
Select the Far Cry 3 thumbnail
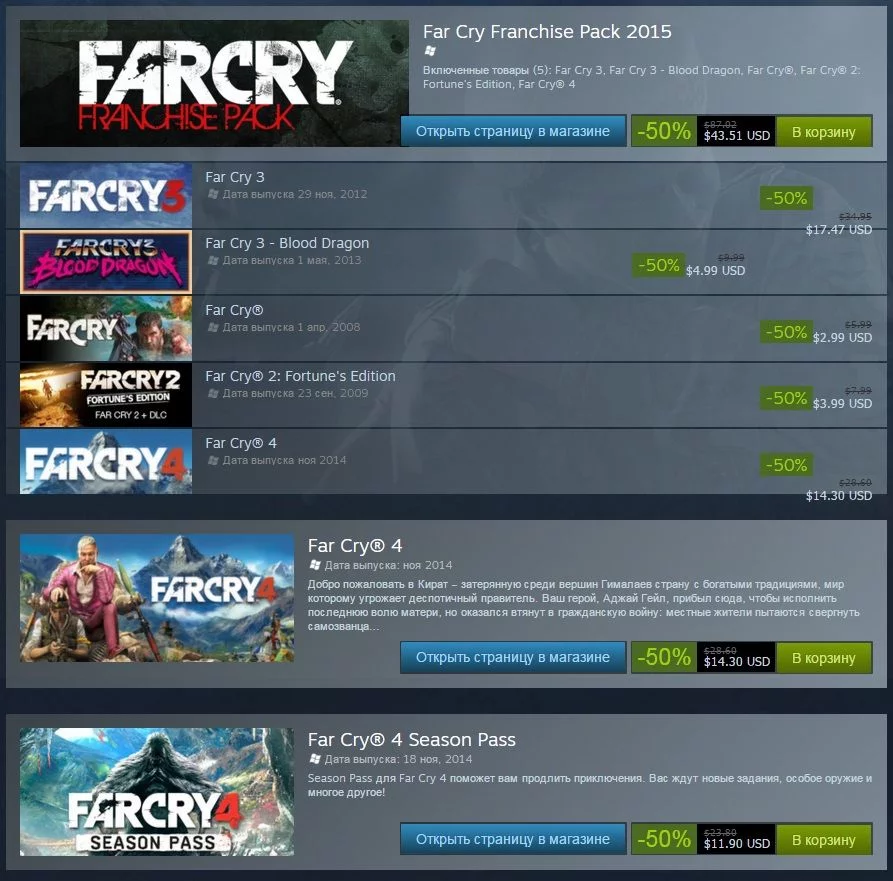pyautogui.click(x=106, y=195)
